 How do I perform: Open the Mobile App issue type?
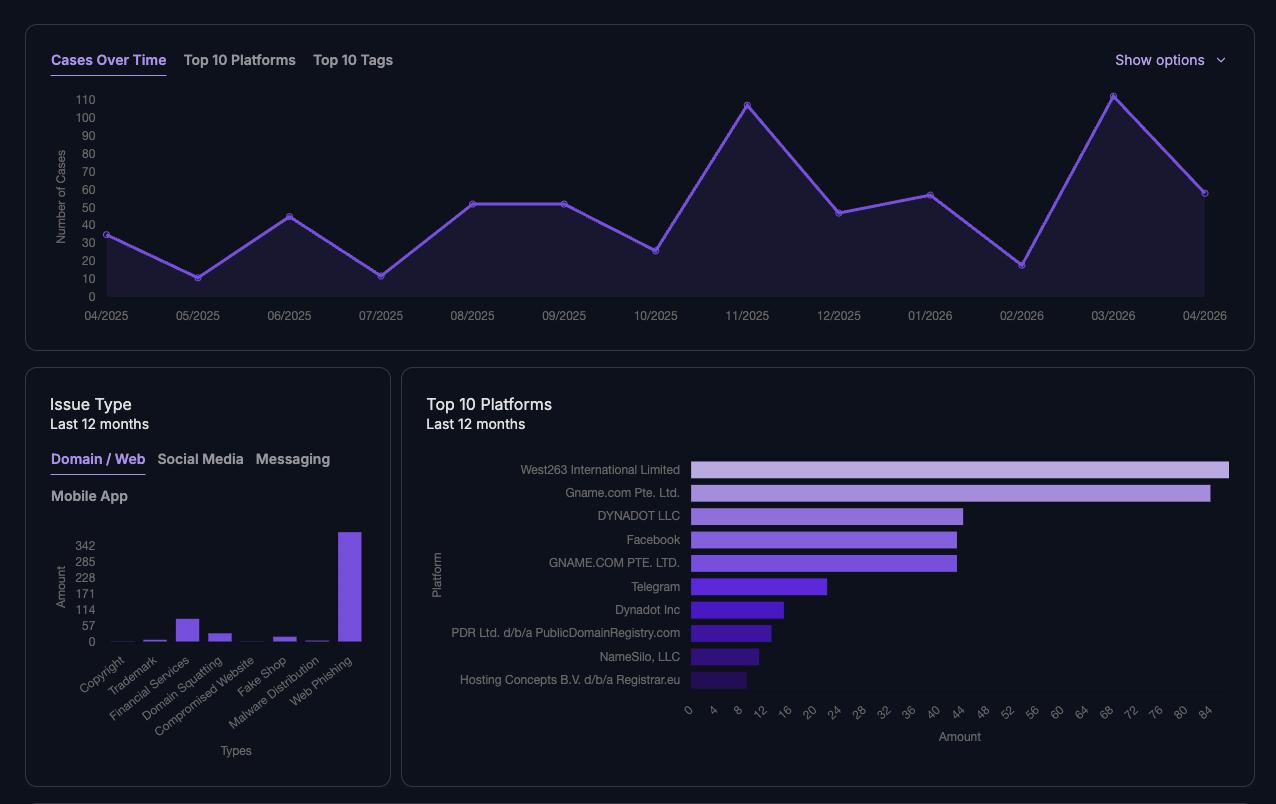tap(89, 495)
